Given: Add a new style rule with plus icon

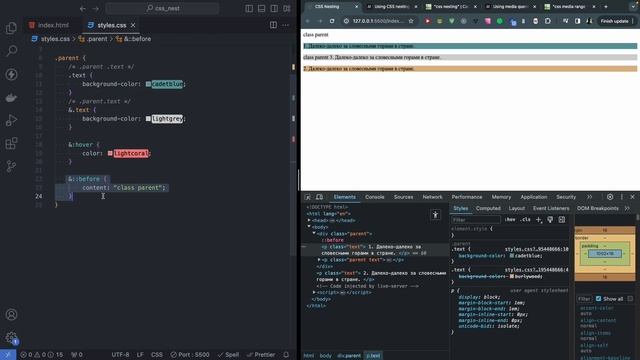Looking at the screenshot, I should point(538,220).
